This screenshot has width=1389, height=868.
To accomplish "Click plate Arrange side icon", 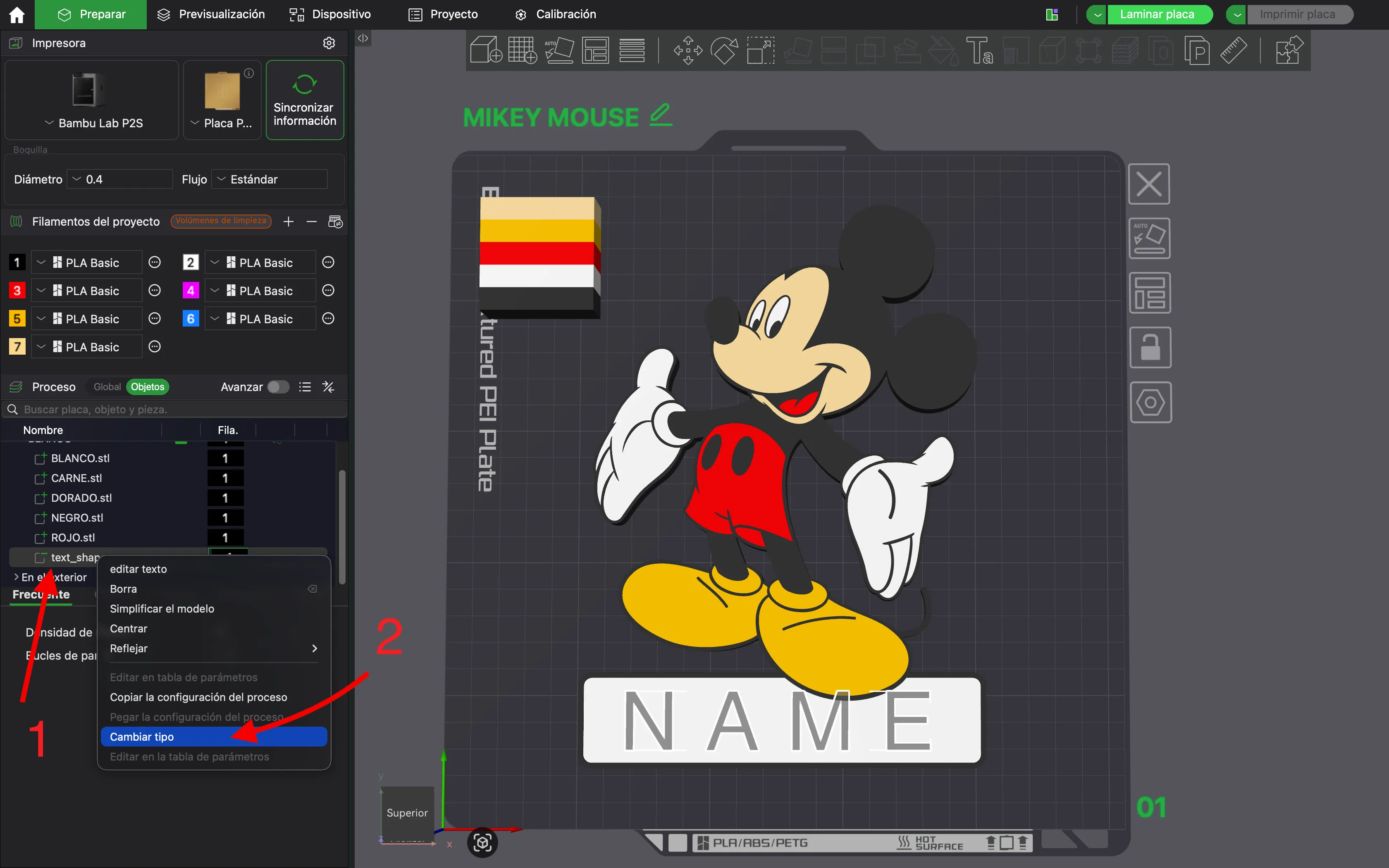I will 1150,293.
